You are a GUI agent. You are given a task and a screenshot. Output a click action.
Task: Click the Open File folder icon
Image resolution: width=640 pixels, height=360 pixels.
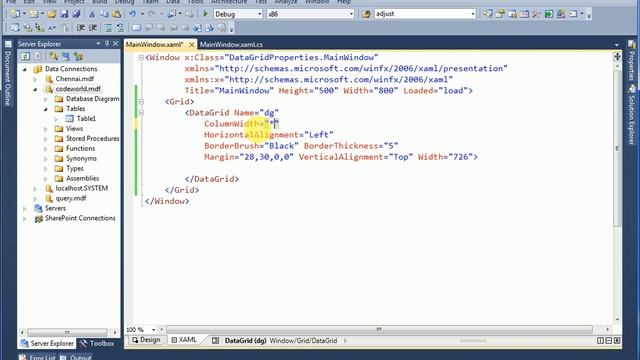tap(51, 14)
